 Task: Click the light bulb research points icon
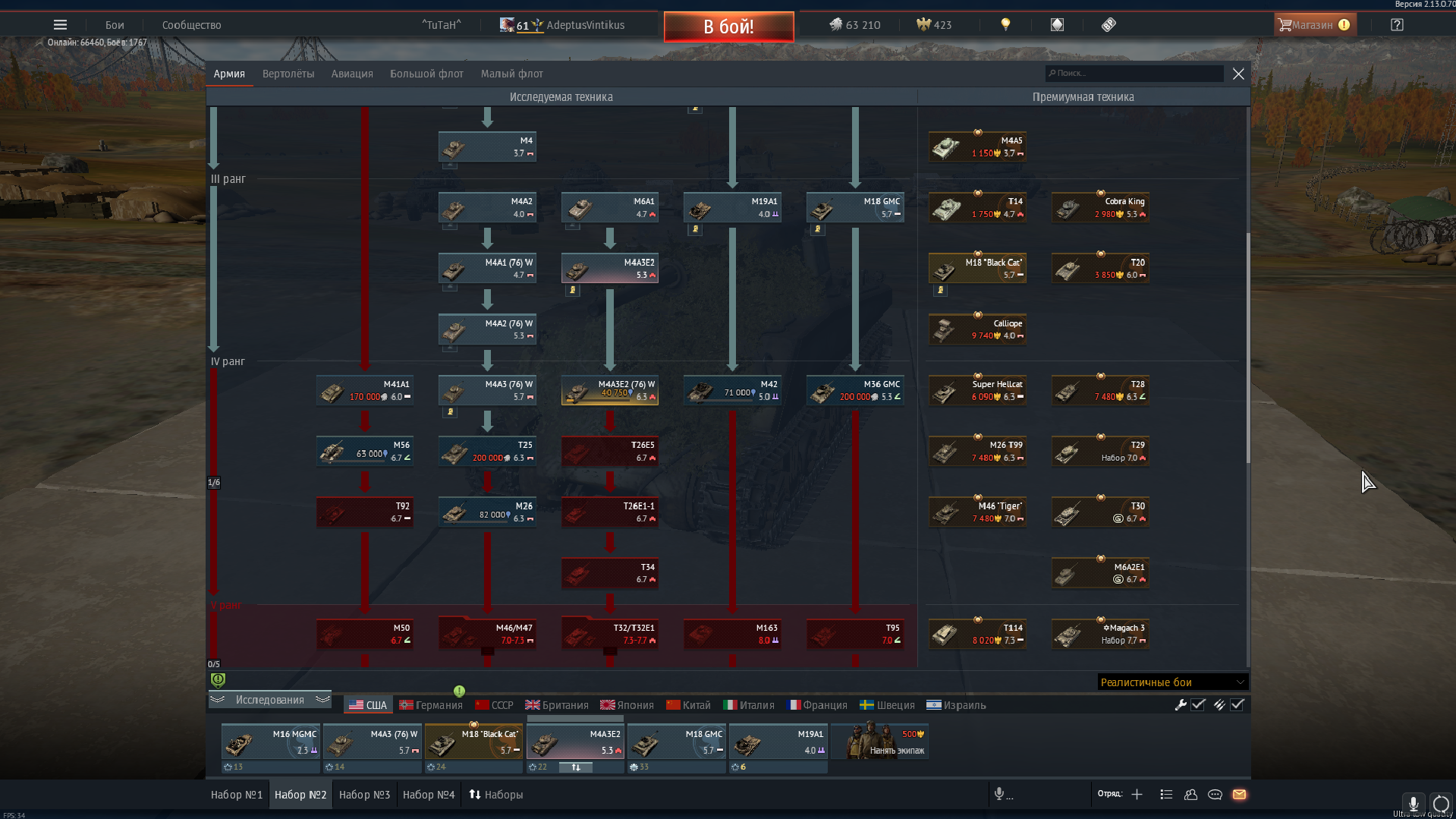[1005, 25]
